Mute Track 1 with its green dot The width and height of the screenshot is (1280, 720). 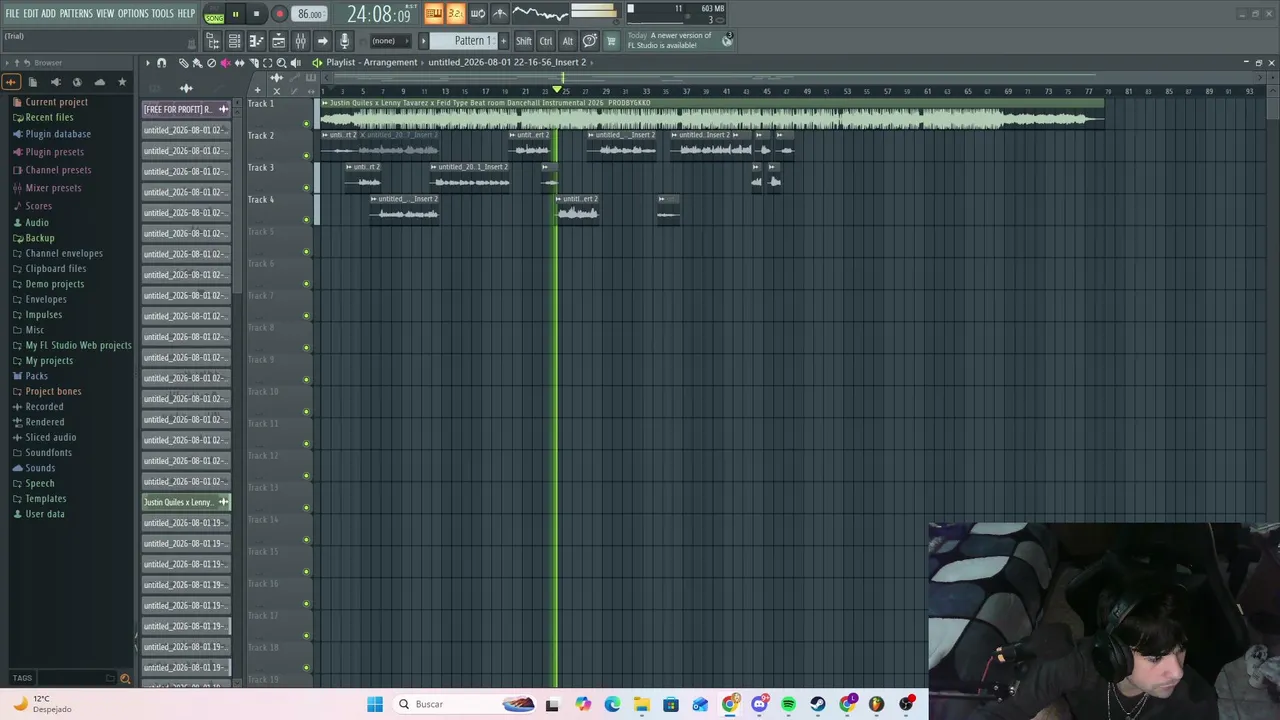click(307, 124)
